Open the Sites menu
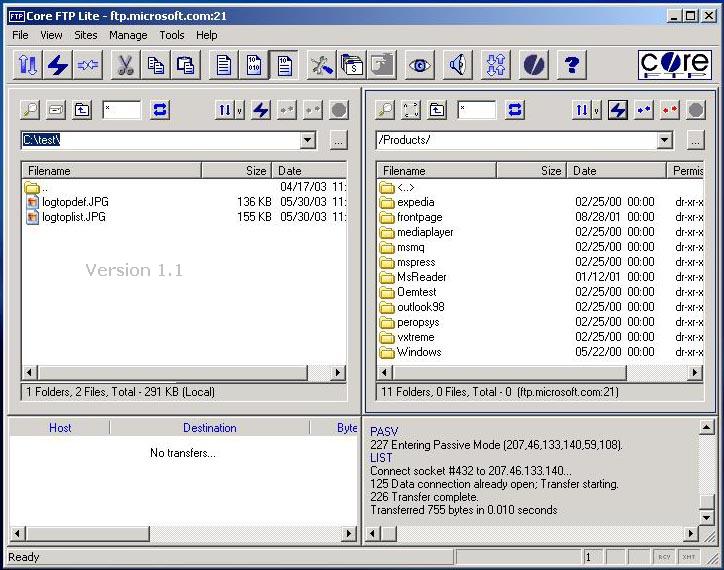 [85, 35]
